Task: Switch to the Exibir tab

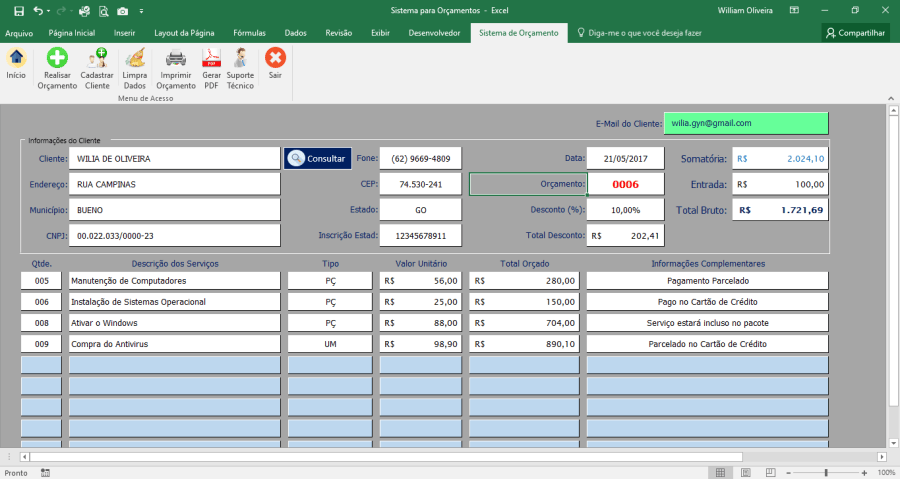Action: click(381, 33)
